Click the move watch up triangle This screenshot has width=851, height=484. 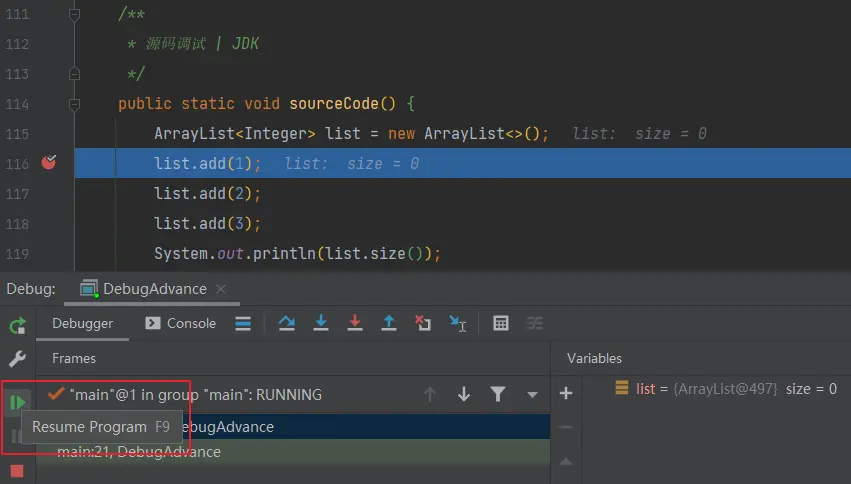click(566, 461)
